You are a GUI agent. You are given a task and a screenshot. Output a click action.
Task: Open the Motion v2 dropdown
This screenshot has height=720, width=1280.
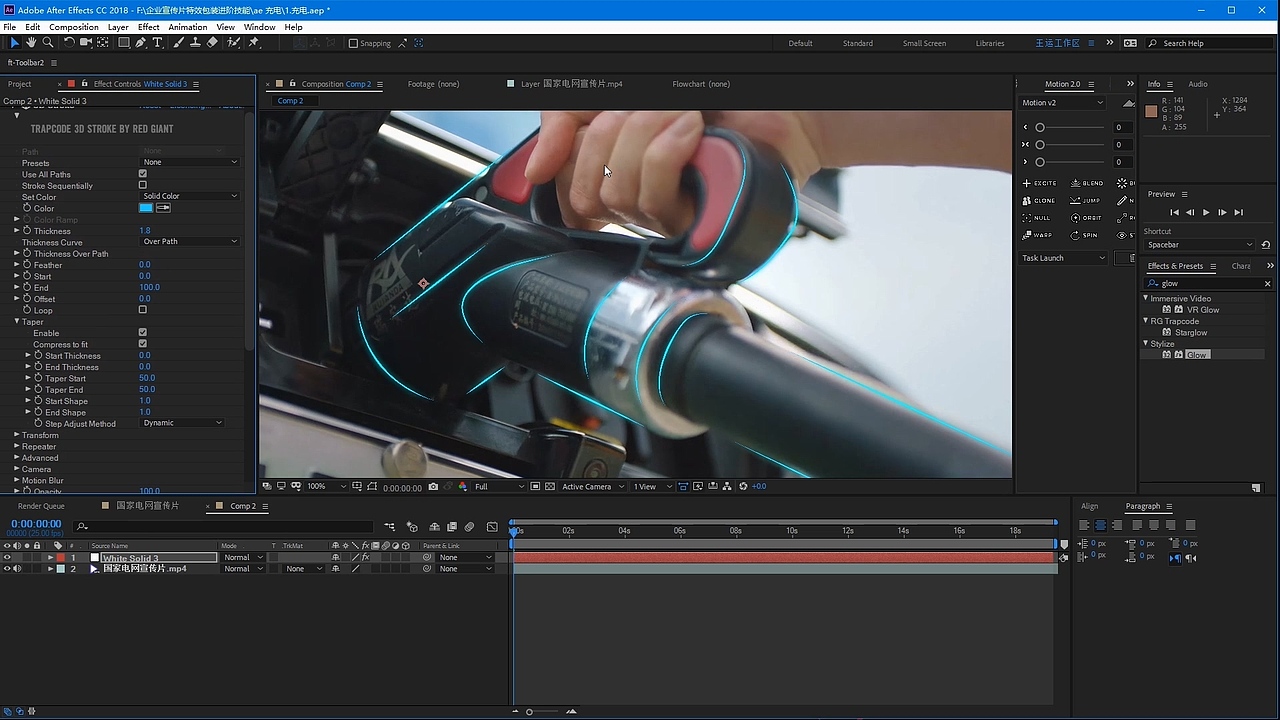1062,103
